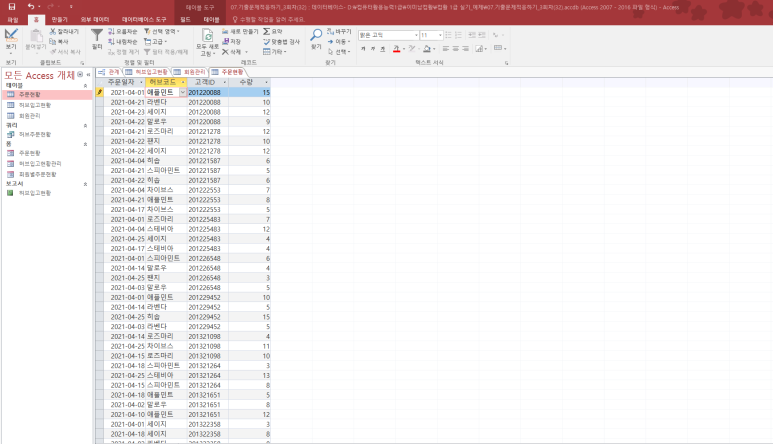Select the 고객ID column header
The height and width of the screenshot is (444, 773).
point(208,82)
